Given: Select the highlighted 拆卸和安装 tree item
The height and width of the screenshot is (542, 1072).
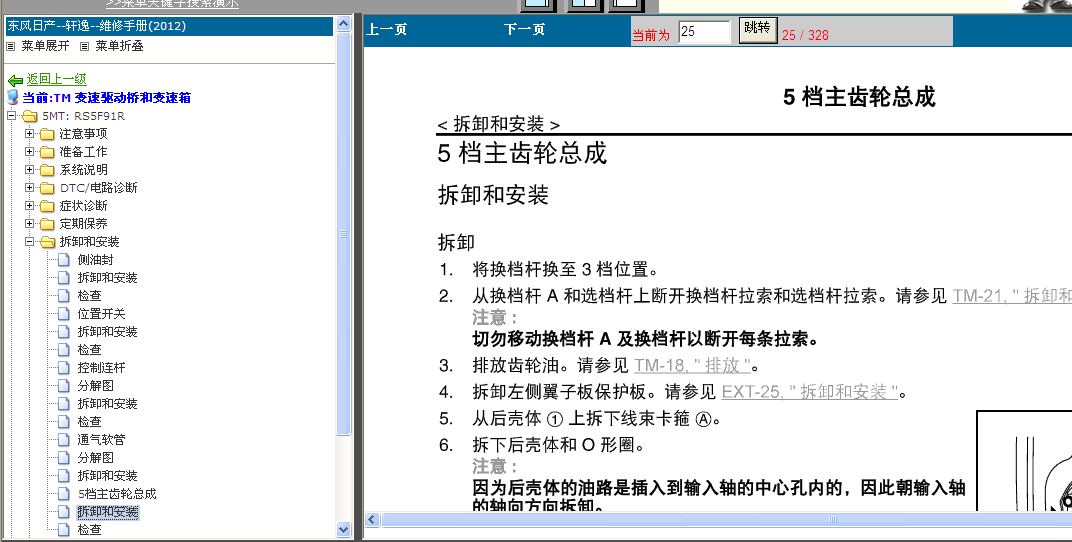Looking at the screenshot, I should pyautogui.click(x=107, y=512).
